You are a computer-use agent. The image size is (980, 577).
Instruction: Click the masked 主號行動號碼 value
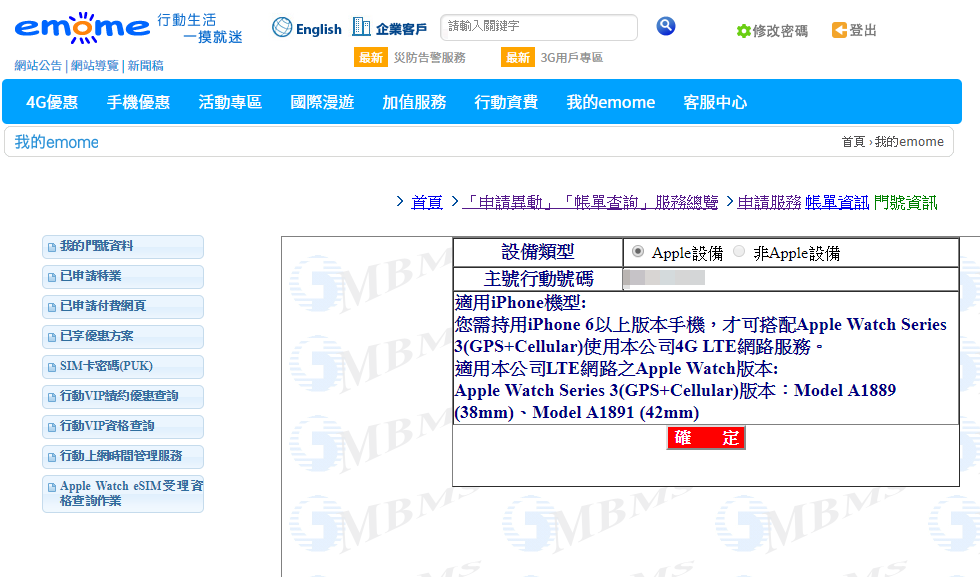click(x=664, y=278)
